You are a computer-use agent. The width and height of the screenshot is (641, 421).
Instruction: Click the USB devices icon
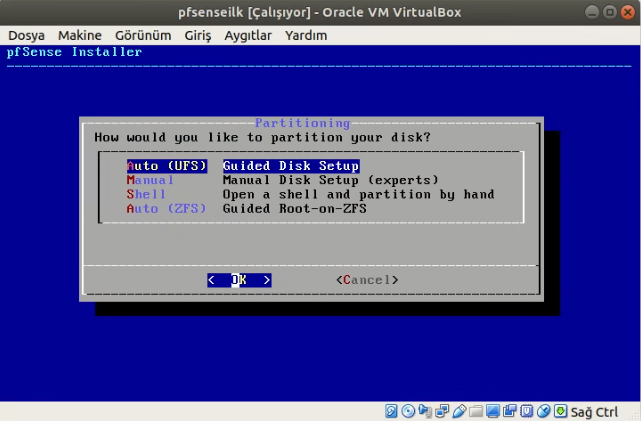click(x=459, y=411)
